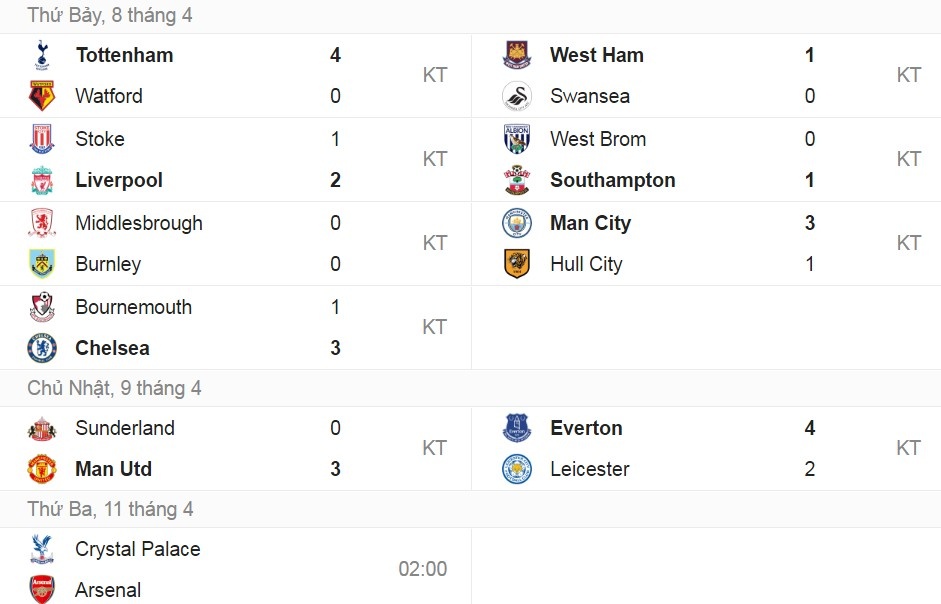
Task: Click the West Brom club icon
Action: [x=515, y=139]
